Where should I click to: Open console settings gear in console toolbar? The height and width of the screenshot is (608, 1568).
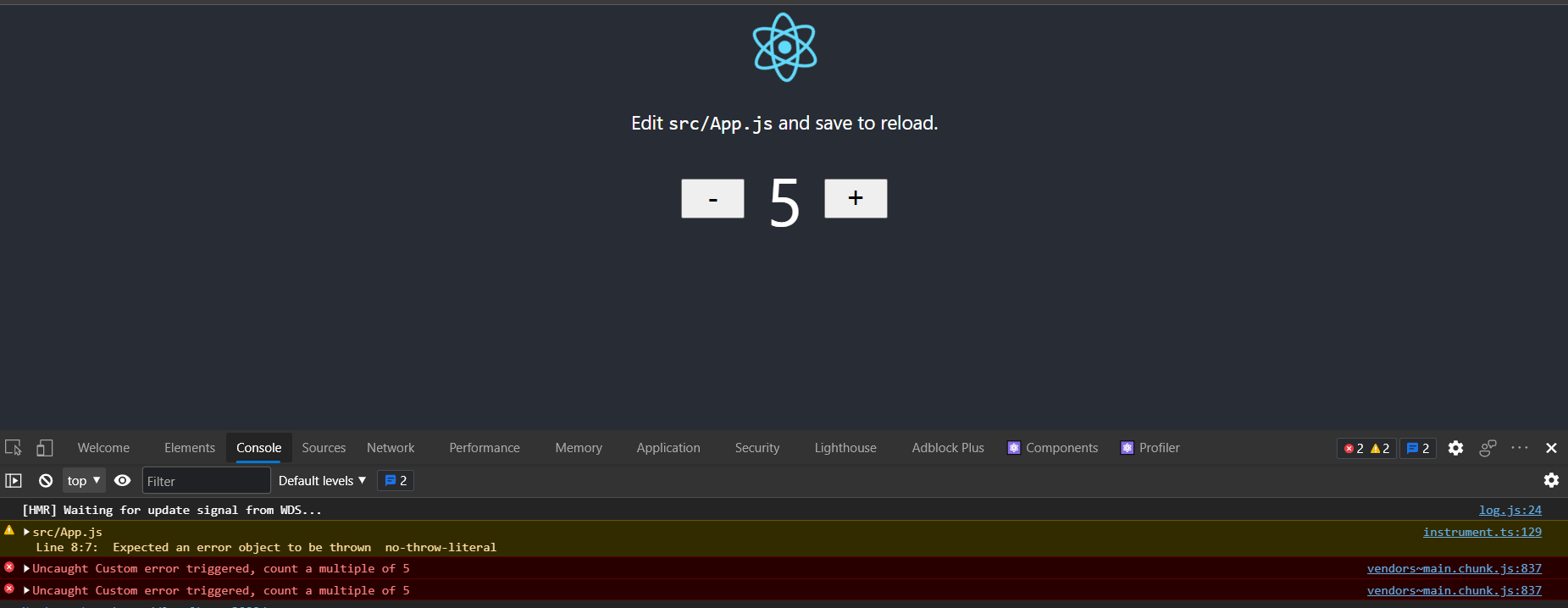tap(1551, 480)
